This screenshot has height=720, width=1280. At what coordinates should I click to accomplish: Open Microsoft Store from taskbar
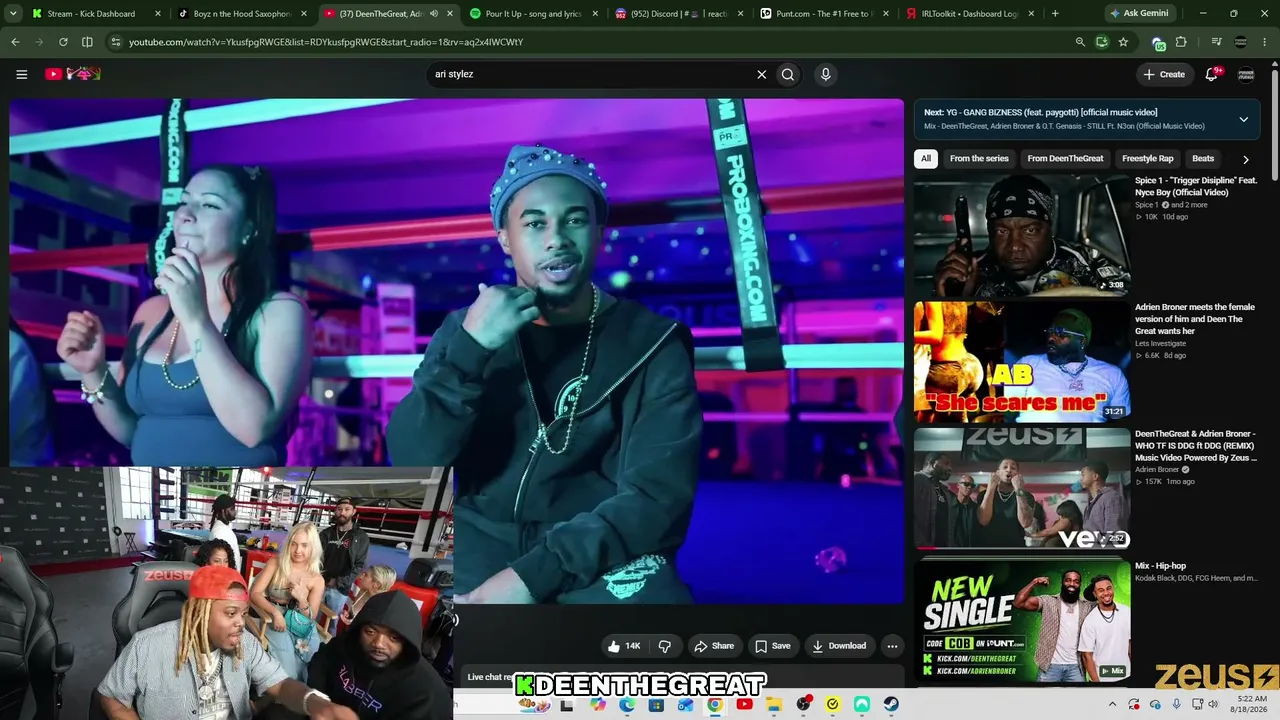pyautogui.click(x=656, y=705)
